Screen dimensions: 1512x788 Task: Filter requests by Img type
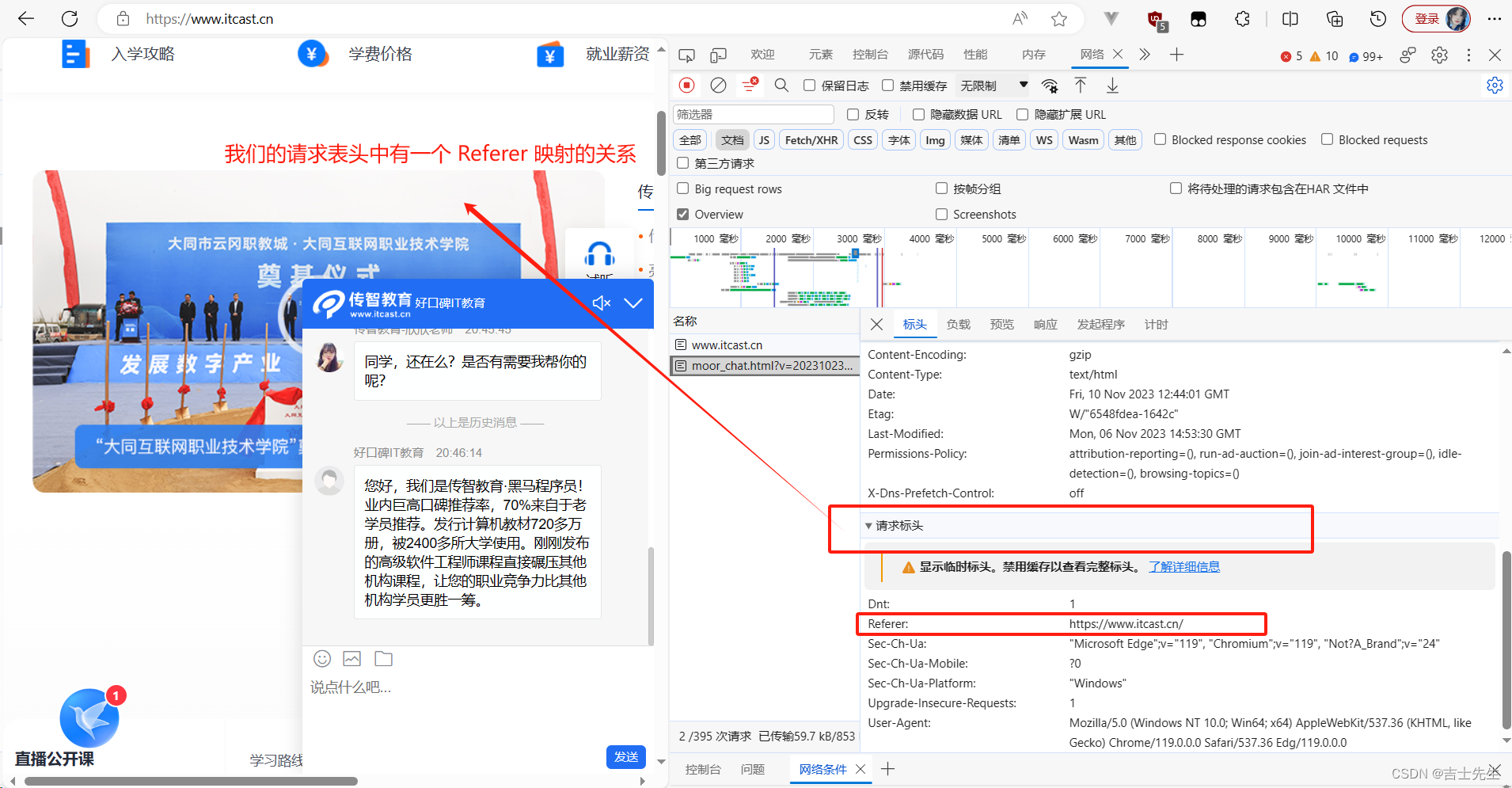tap(935, 139)
